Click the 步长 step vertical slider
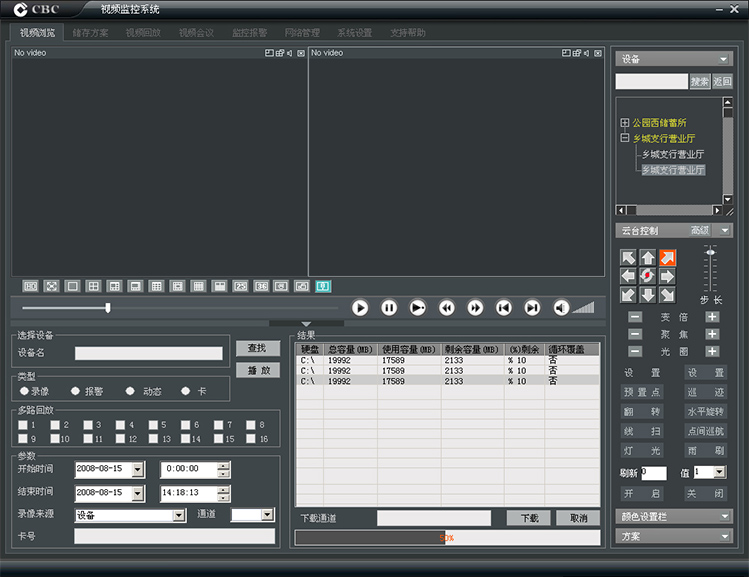The height and width of the screenshot is (577, 749). coord(710,268)
